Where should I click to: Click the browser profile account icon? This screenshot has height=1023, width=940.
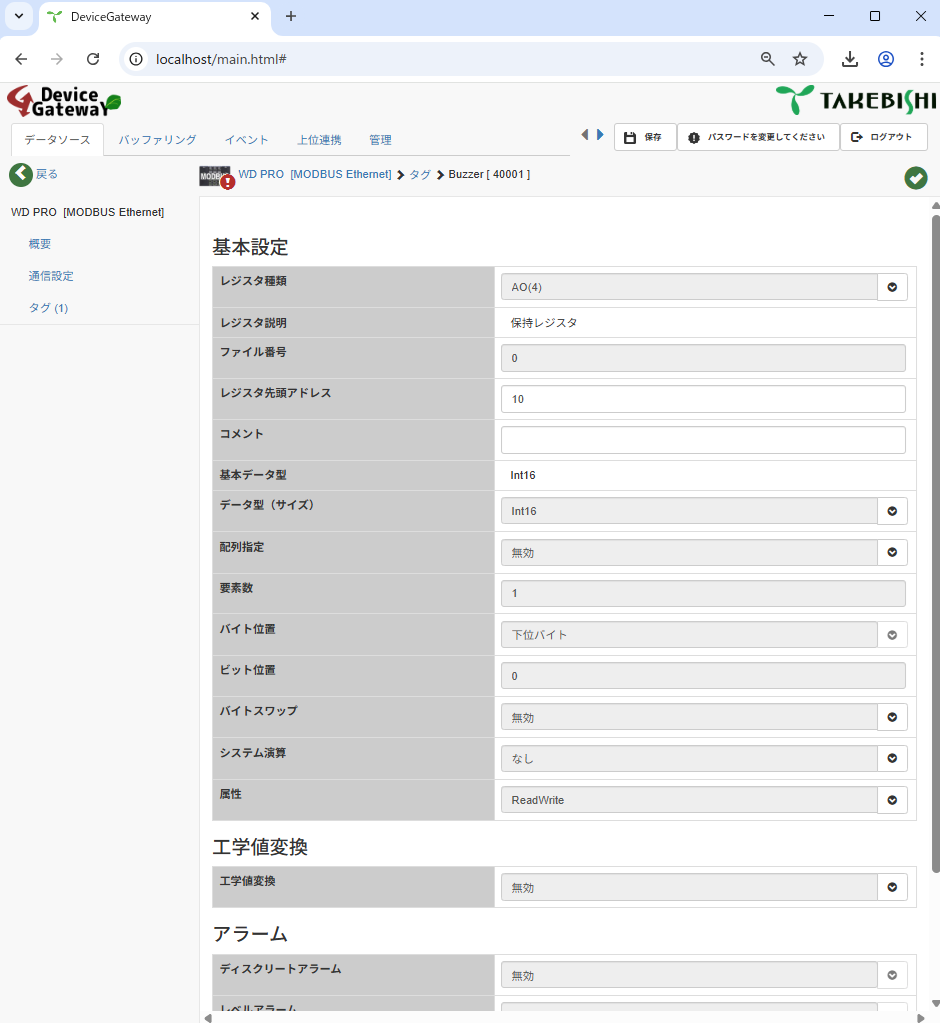[886, 59]
